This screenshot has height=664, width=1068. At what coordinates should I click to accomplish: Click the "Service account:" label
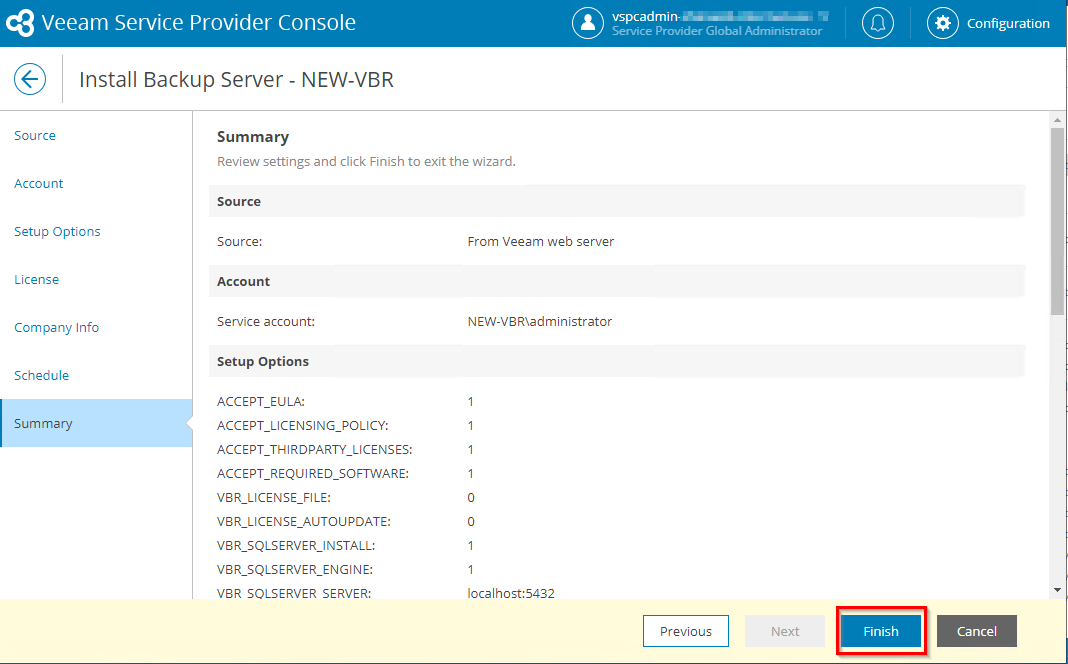[x=266, y=321]
